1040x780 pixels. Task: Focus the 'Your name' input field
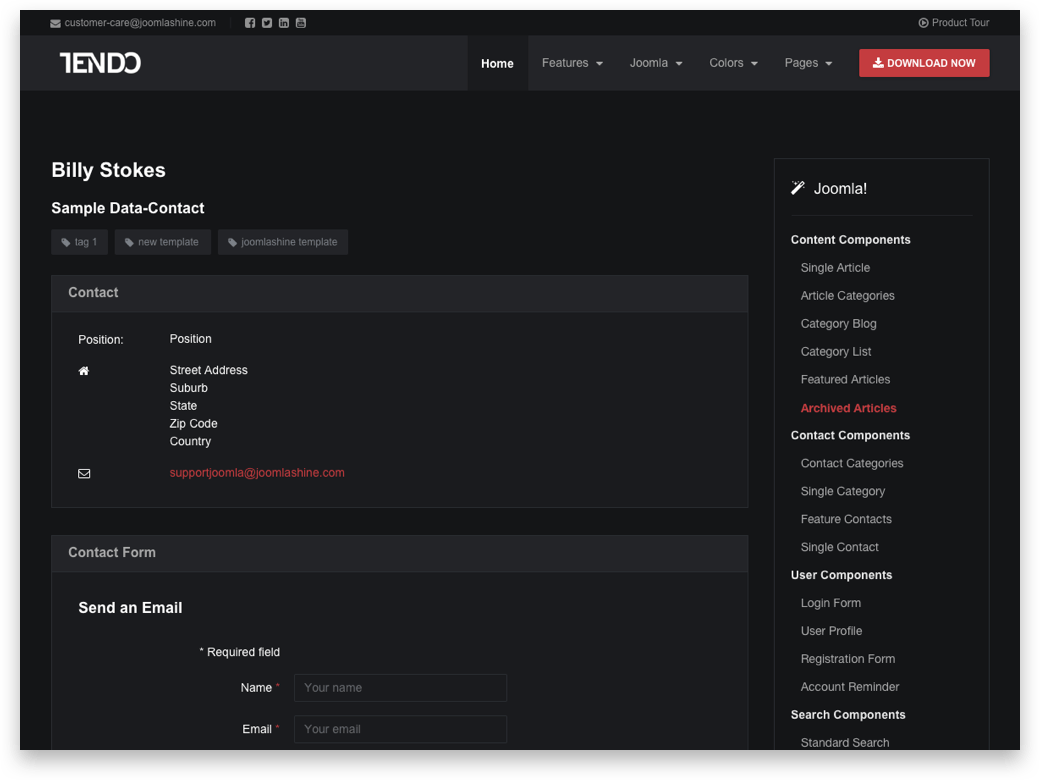[x=401, y=688]
